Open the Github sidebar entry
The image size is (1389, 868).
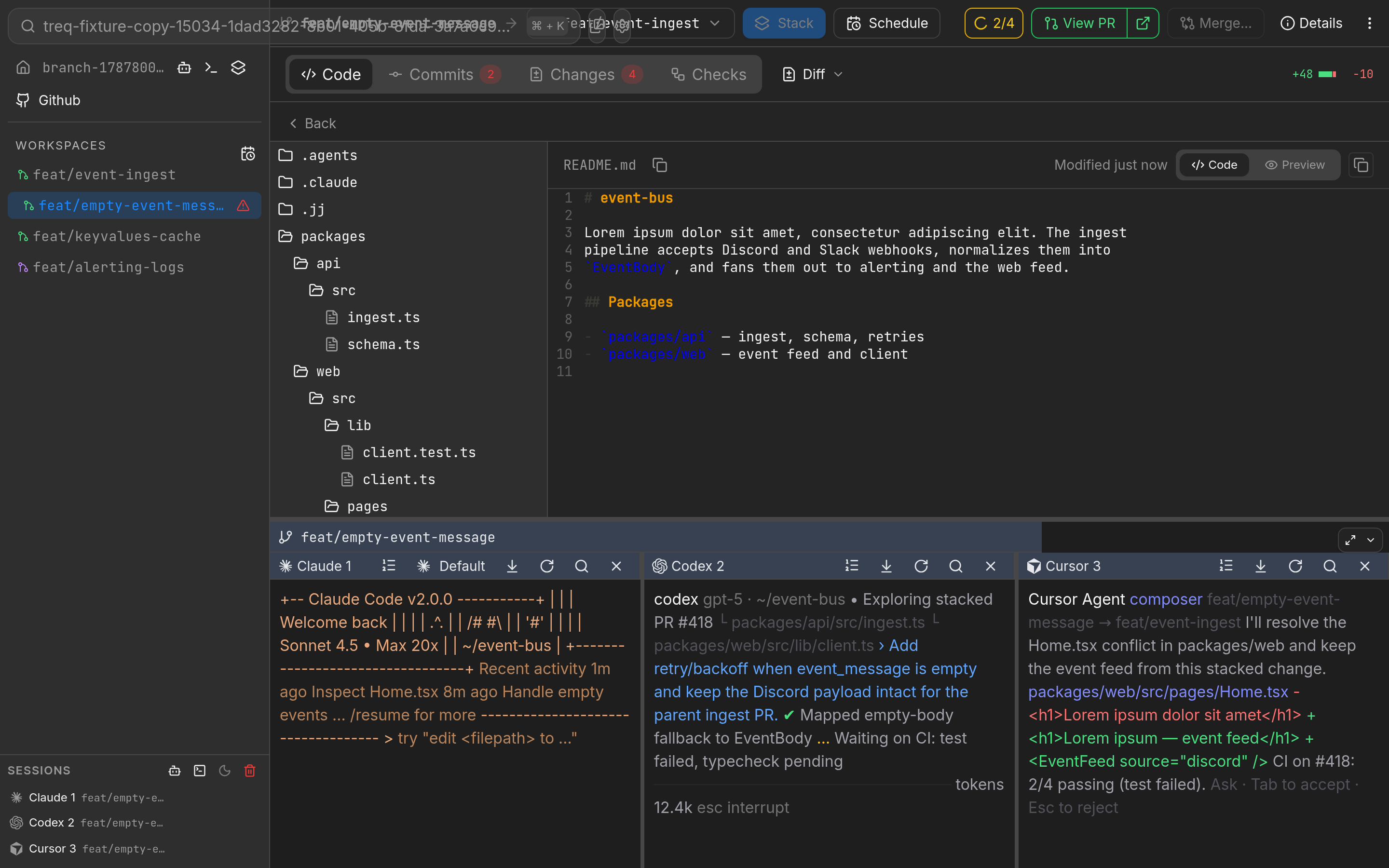[x=48, y=100]
